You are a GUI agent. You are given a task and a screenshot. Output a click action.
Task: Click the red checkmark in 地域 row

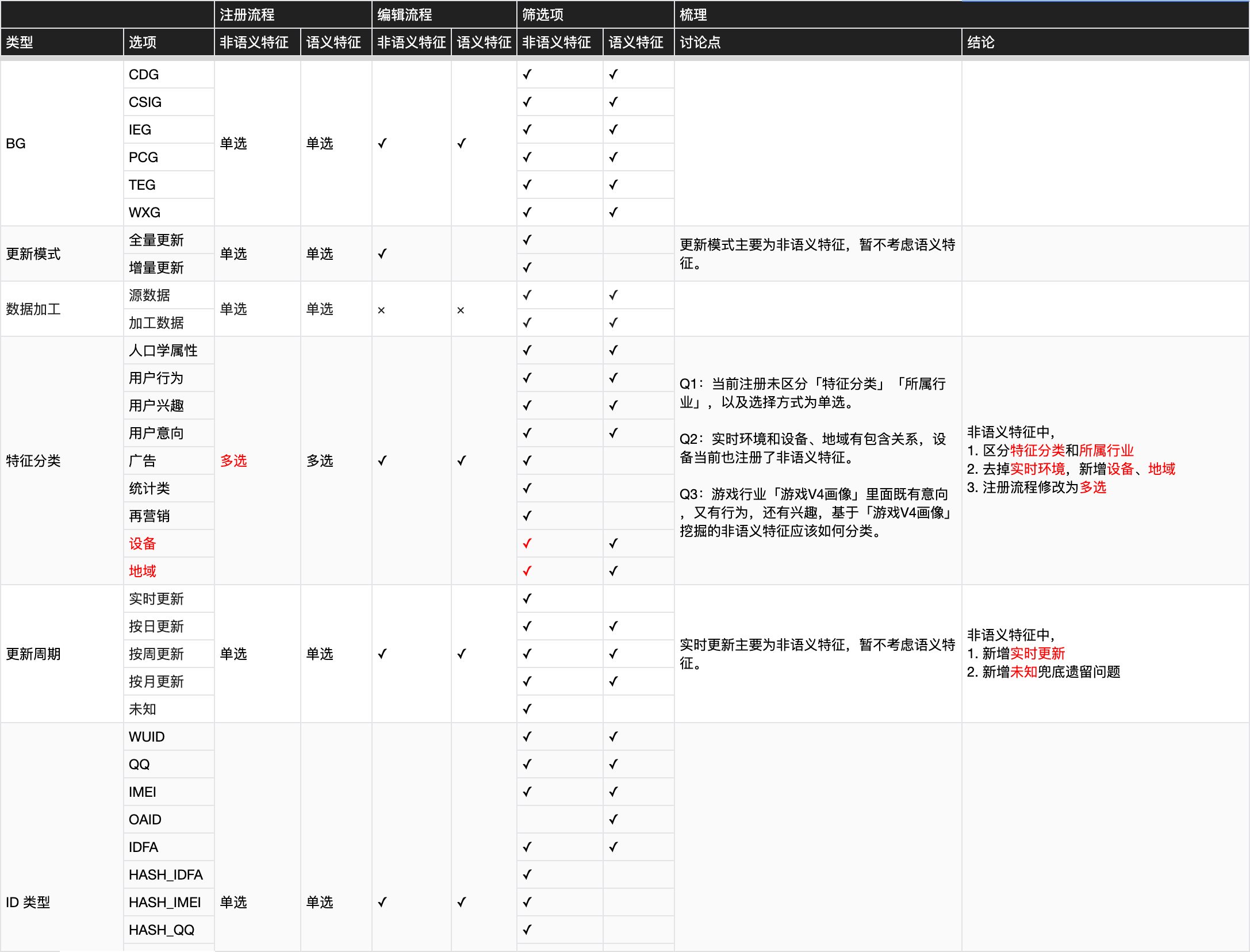527,571
